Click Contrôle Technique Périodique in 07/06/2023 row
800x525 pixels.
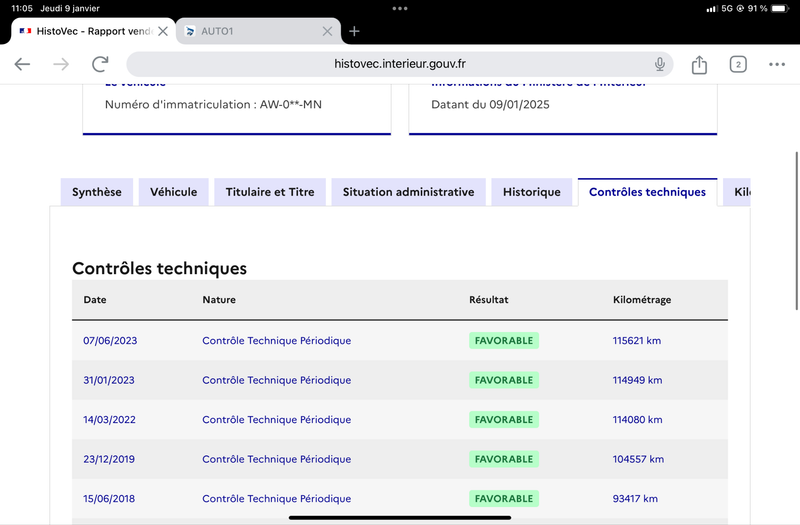pyautogui.click(x=277, y=340)
